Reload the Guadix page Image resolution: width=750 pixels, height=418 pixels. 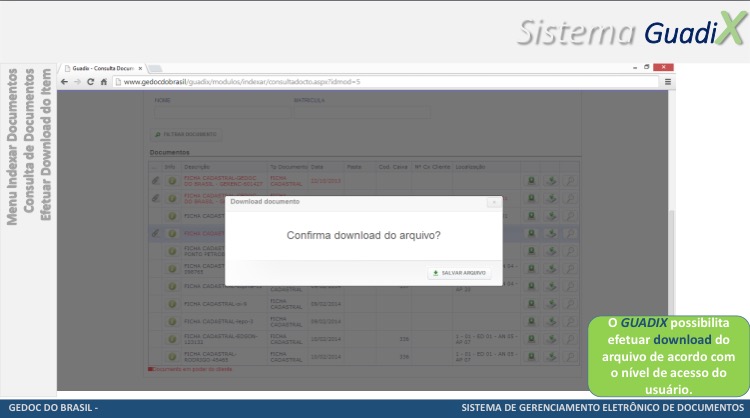coord(90,82)
